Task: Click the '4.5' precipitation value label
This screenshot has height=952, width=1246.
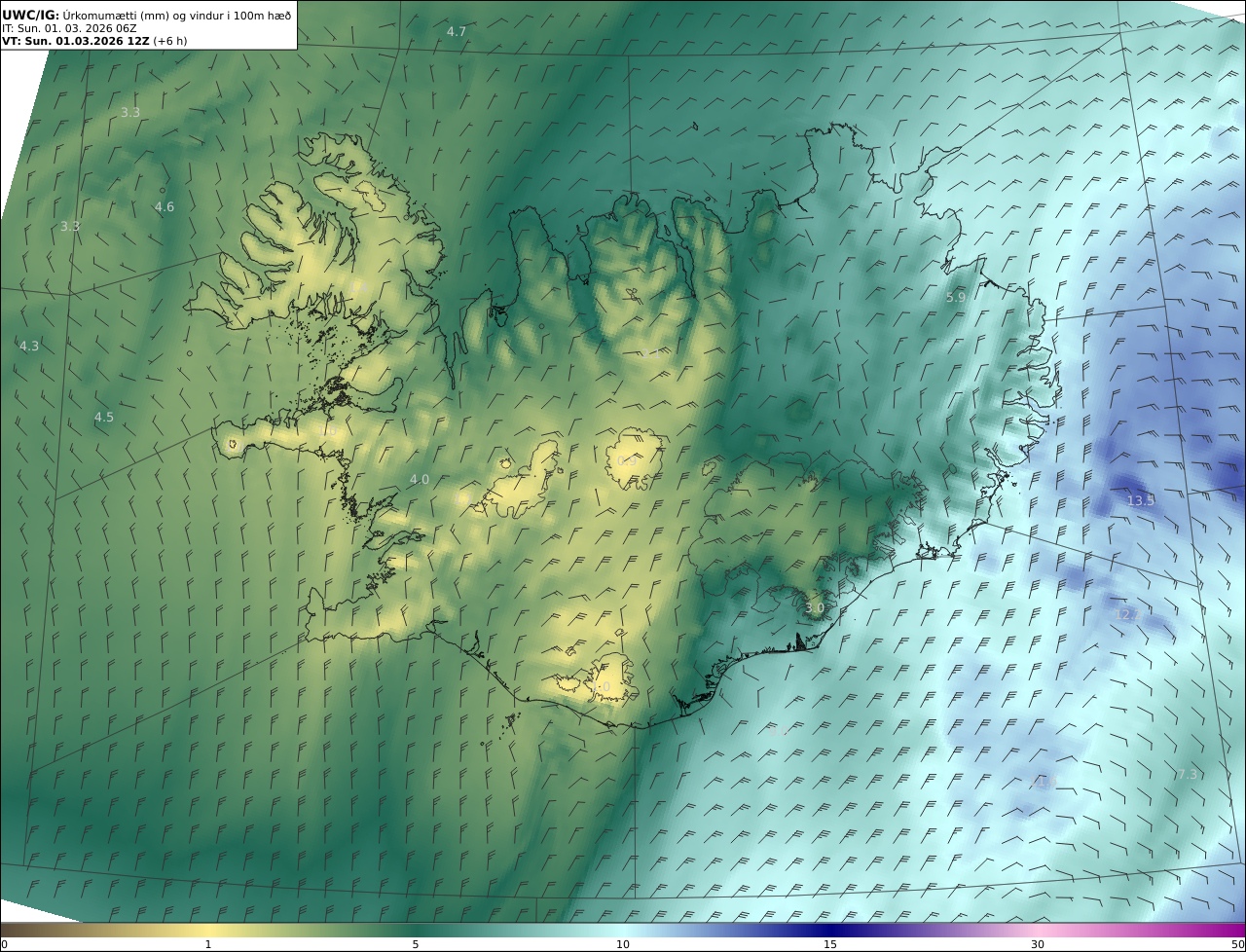Action: coord(103,418)
